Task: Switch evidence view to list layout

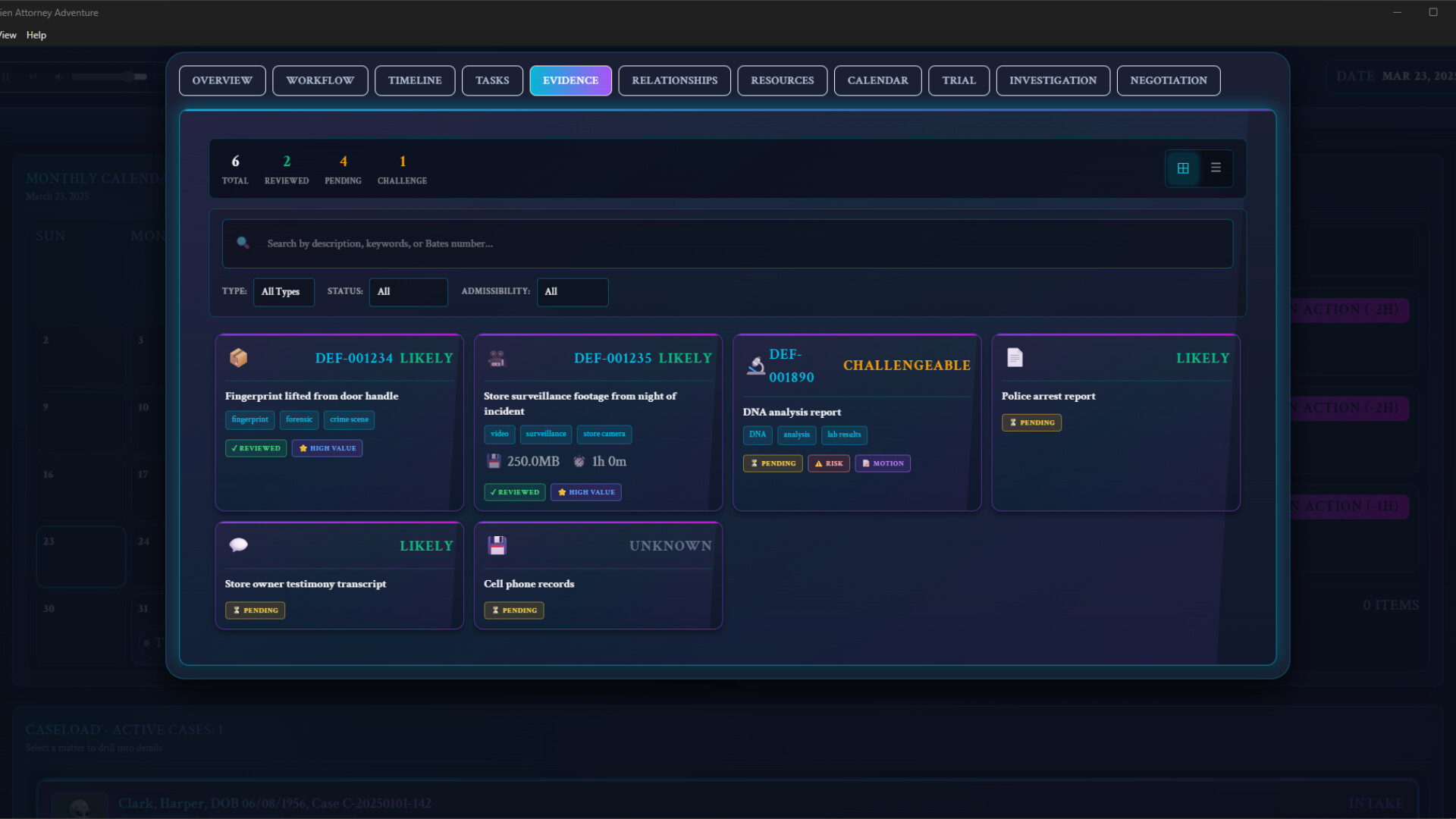Action: click(x=1216, y=168)
